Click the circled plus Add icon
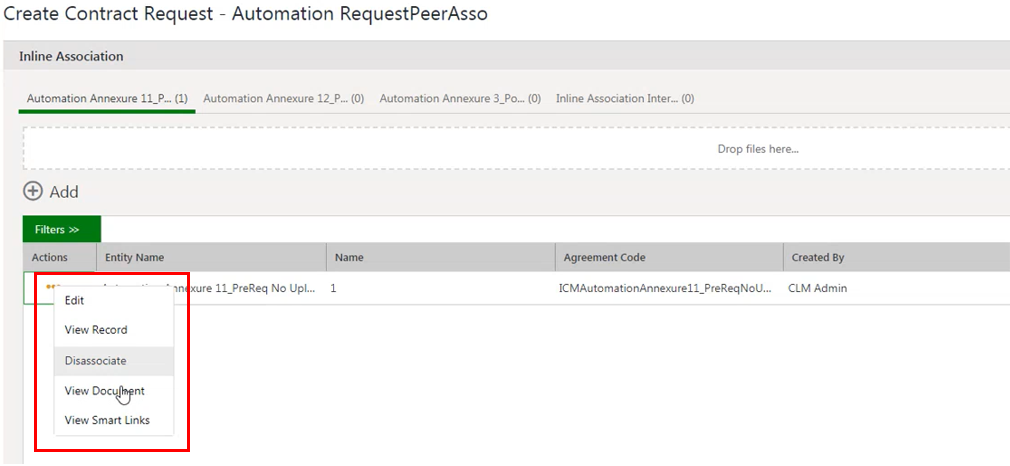This screenshot has height=466, width=1010. click(x=32, y=191)
